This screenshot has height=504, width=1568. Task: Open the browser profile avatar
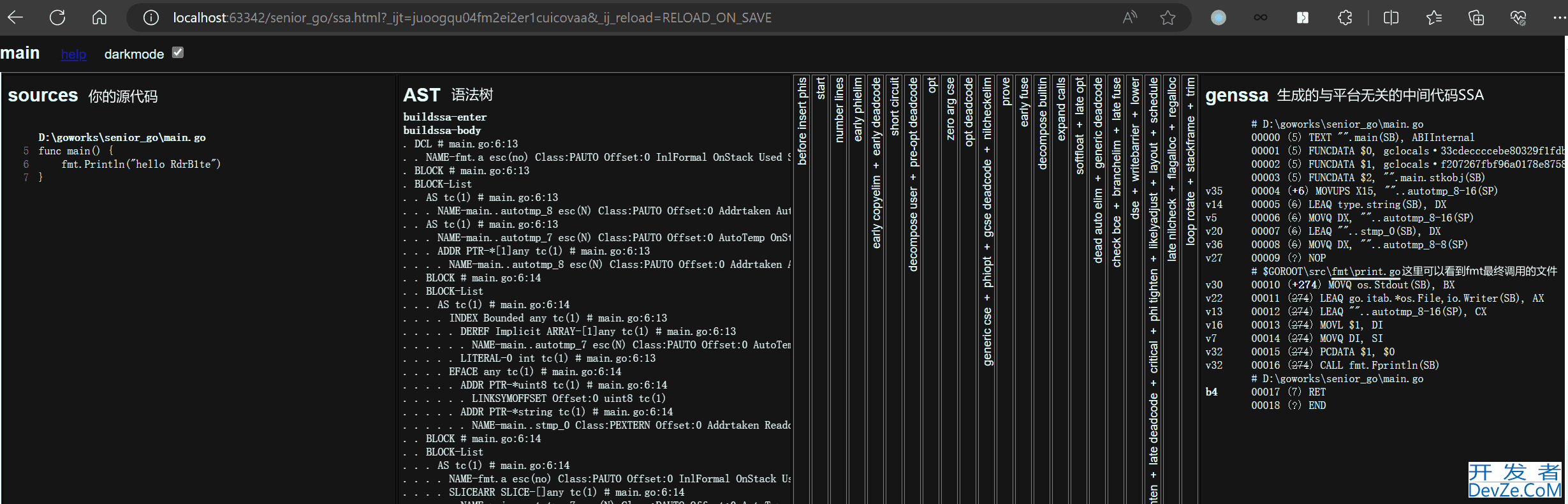click(x=1219, y=18)
